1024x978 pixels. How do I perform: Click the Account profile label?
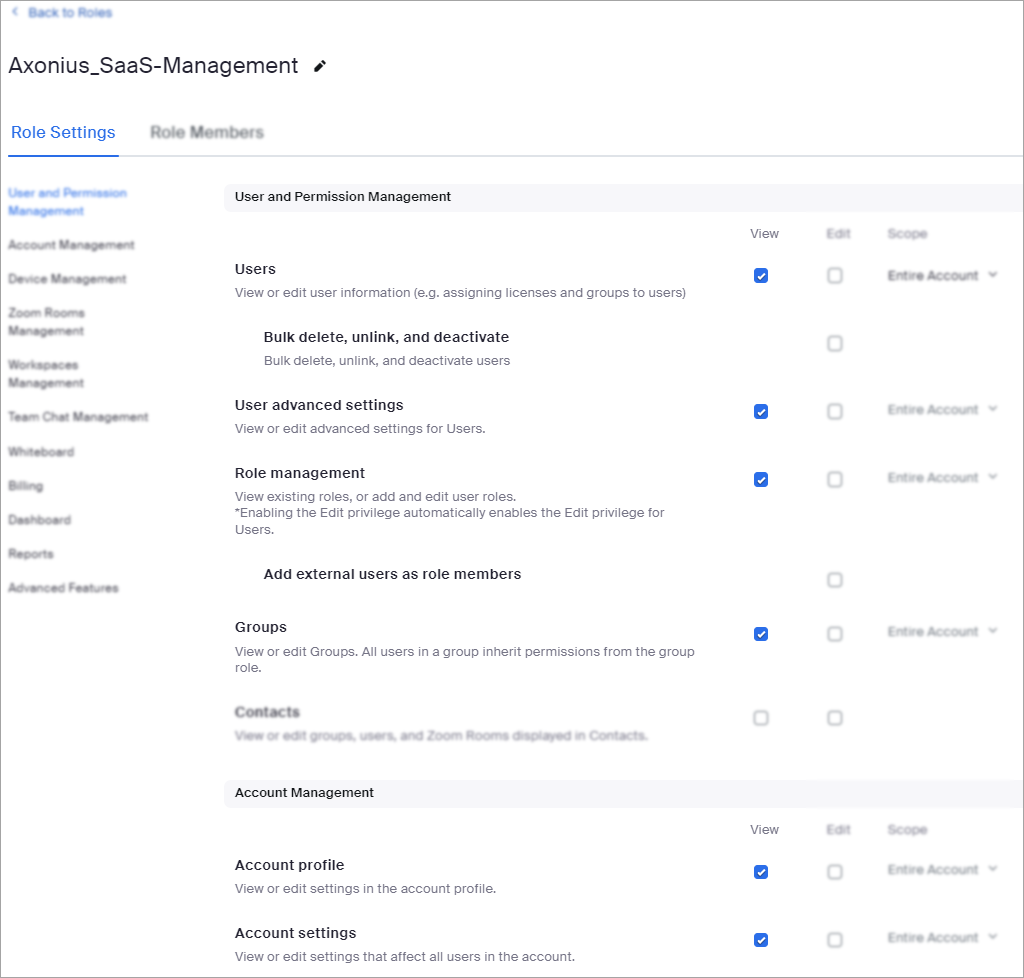tap(289, 865)
